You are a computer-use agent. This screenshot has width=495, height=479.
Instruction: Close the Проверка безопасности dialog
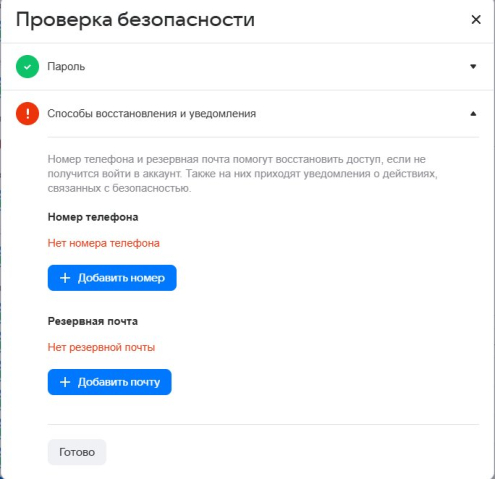pos(476,19)
